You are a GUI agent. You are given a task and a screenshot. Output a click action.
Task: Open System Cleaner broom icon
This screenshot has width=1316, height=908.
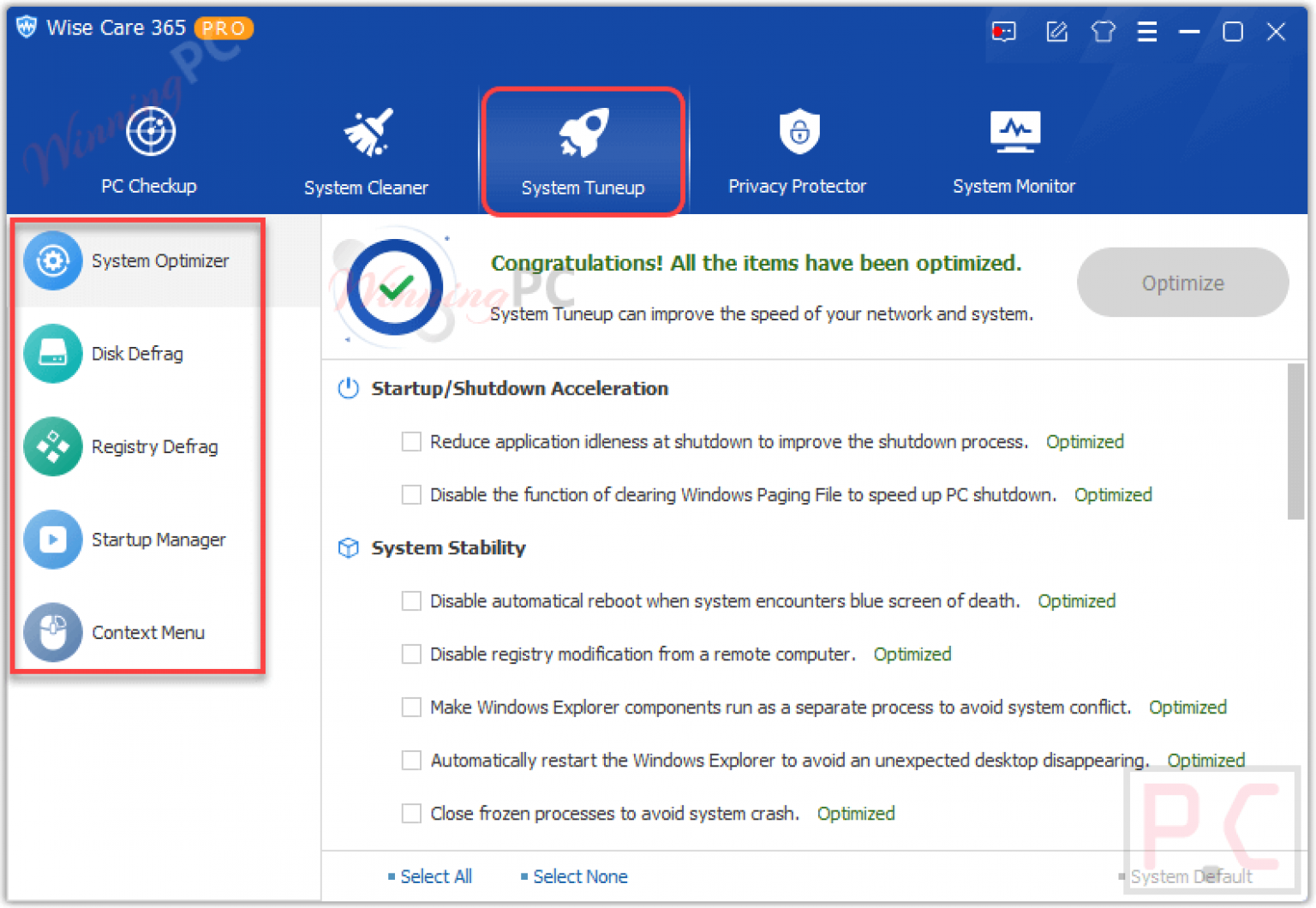368,132
